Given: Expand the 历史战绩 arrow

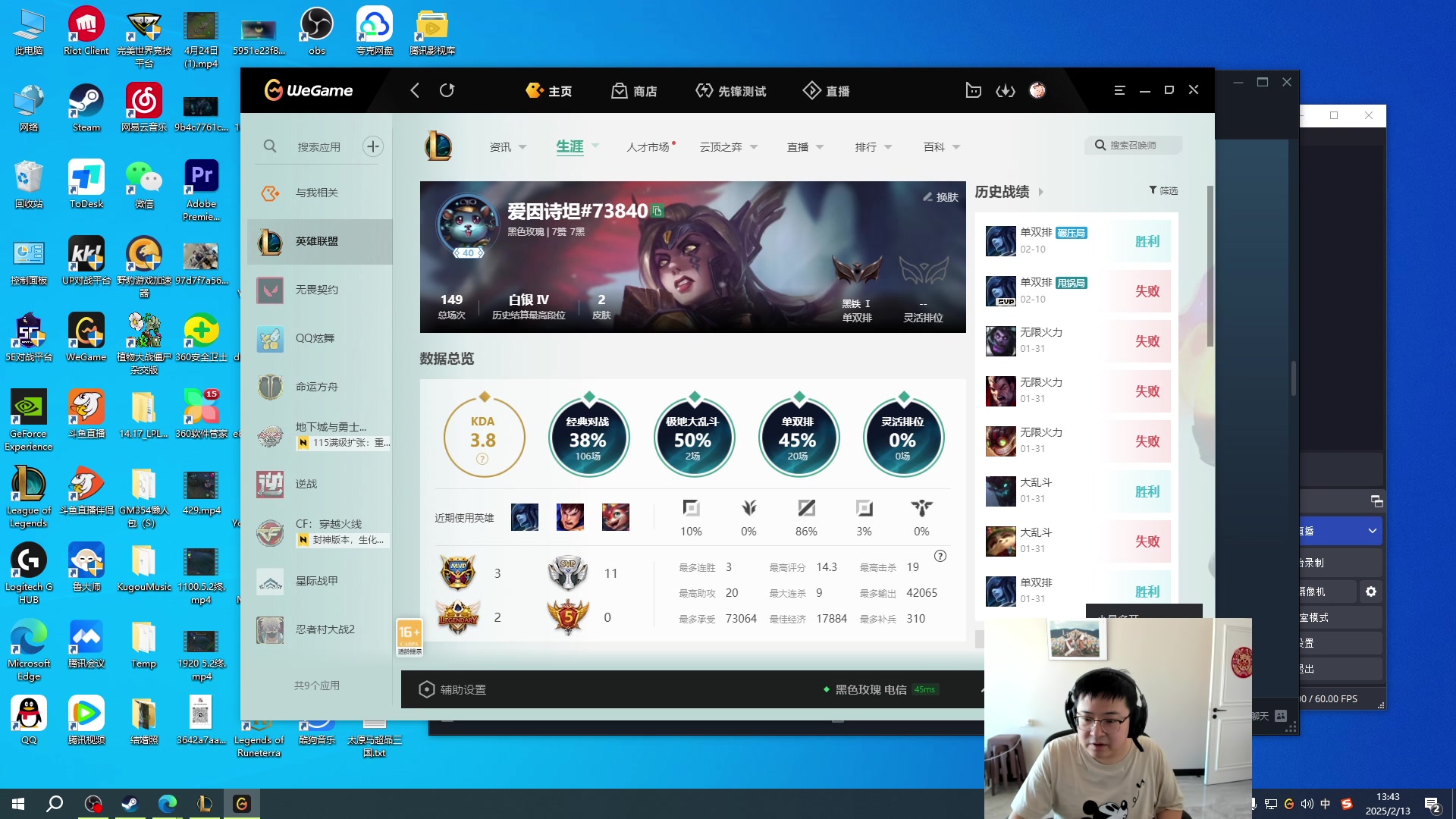Looking at the screenshot, I should coord(1040,192).
